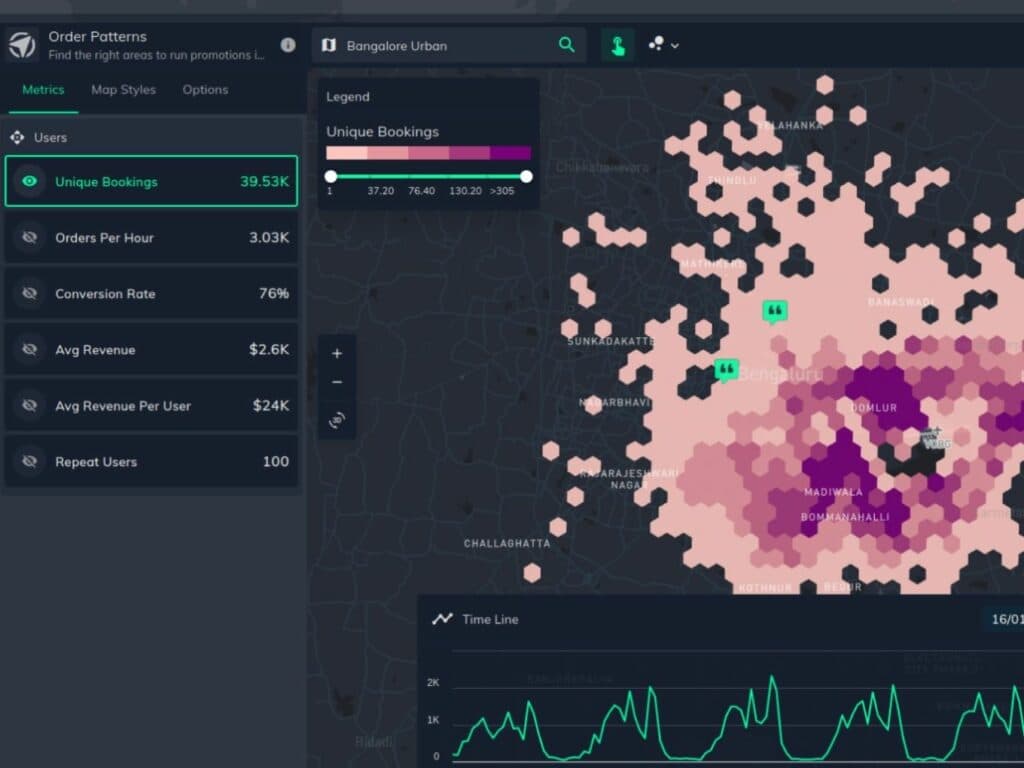Open the info icon beside Order Patterns
Image resolution: width=1024 pixels, height=768 pixels.
[288, 45]
